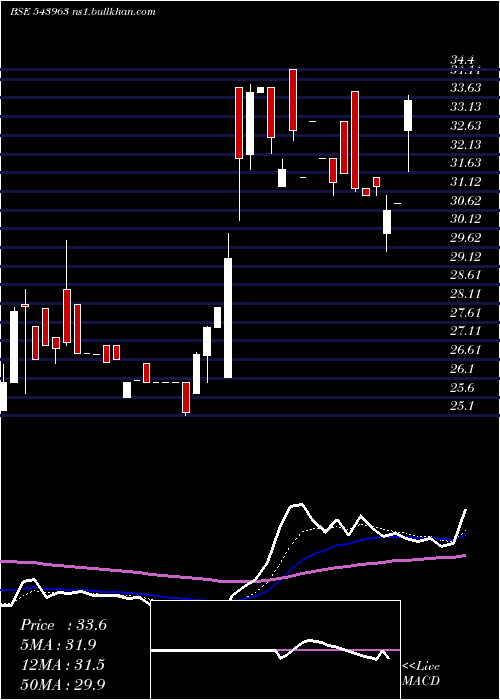500x700 pixels.
Task: Click the 50MA : 29.9 readout
Action: pos(63,684)
